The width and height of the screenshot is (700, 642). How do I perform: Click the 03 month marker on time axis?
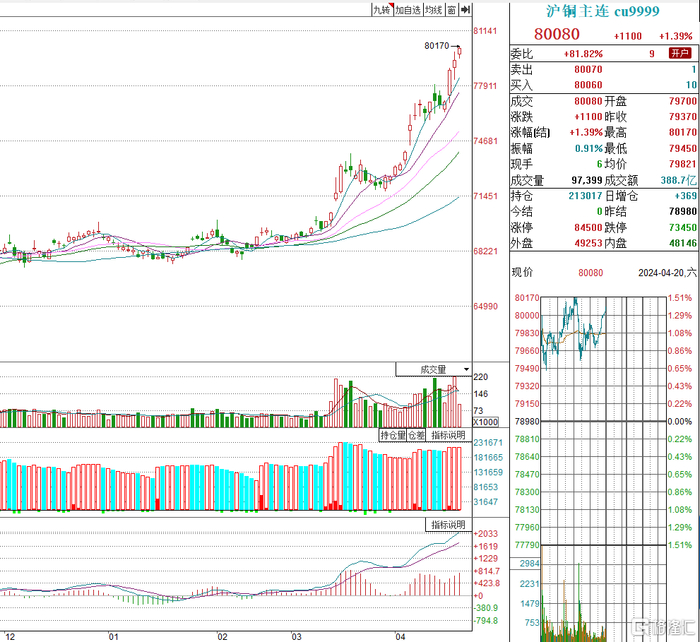click(x=297, y=637)
